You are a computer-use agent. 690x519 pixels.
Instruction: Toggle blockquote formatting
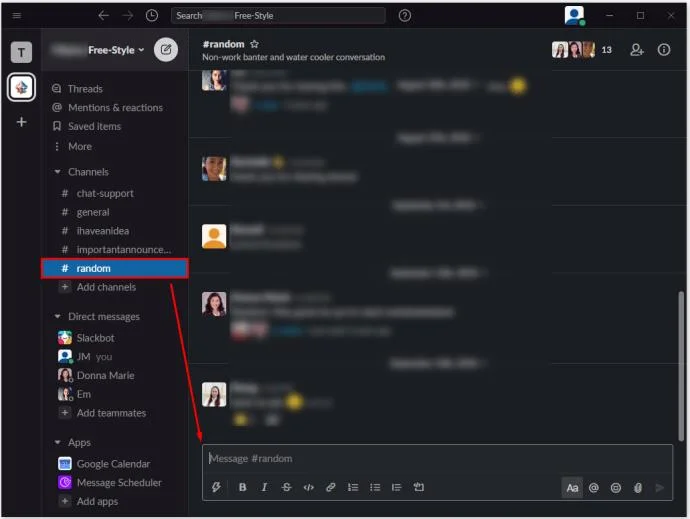[x=396, y=487]
